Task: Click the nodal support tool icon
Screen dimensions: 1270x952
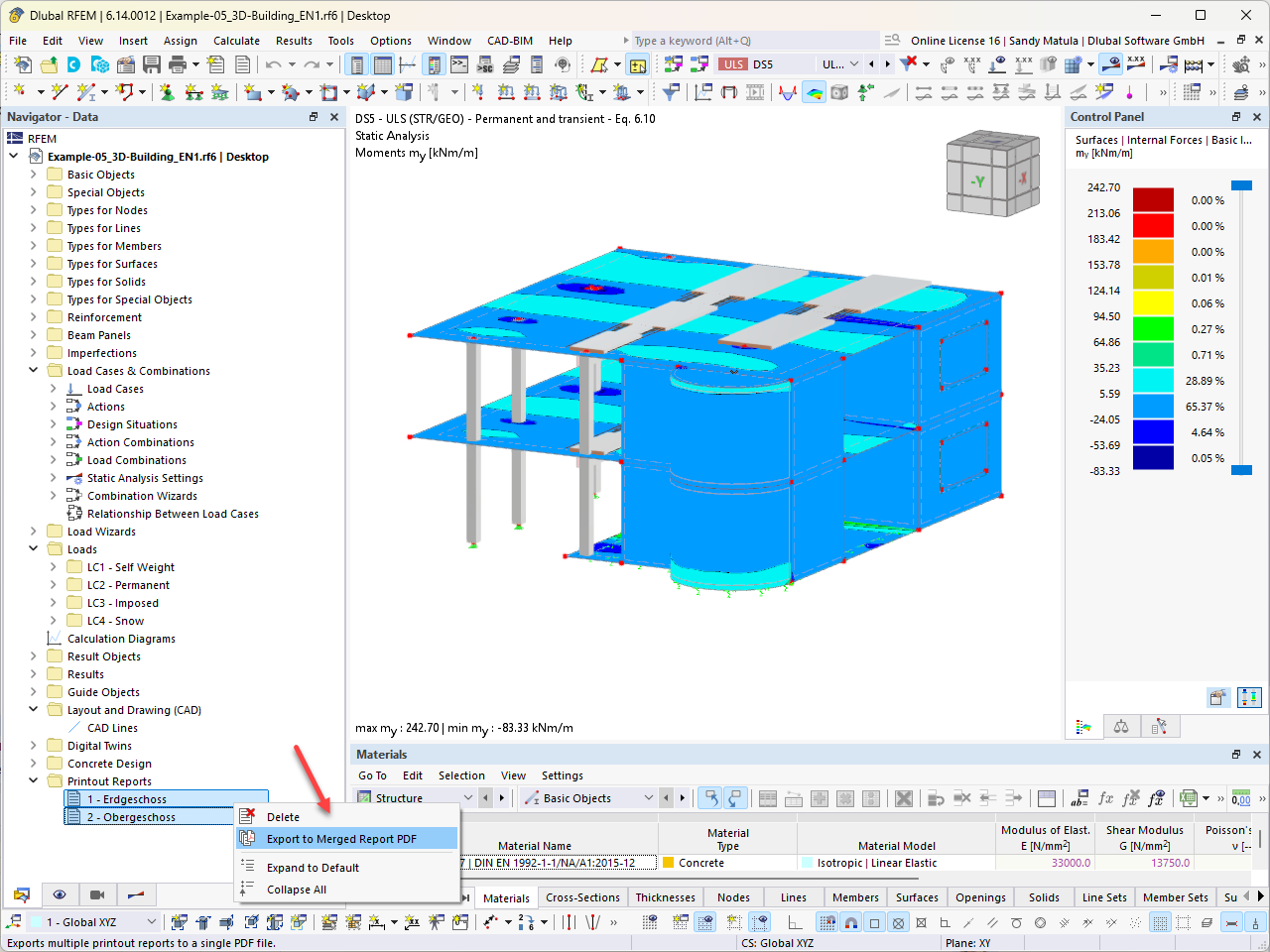Action: [167, 91]
